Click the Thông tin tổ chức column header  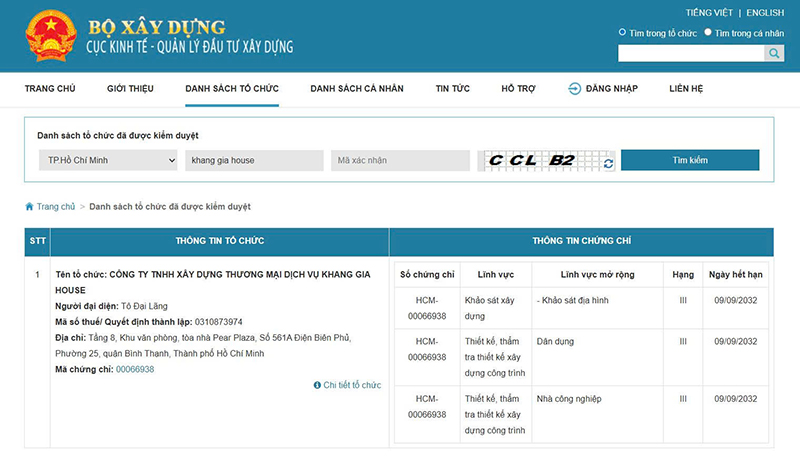click(x=220, y=241)
